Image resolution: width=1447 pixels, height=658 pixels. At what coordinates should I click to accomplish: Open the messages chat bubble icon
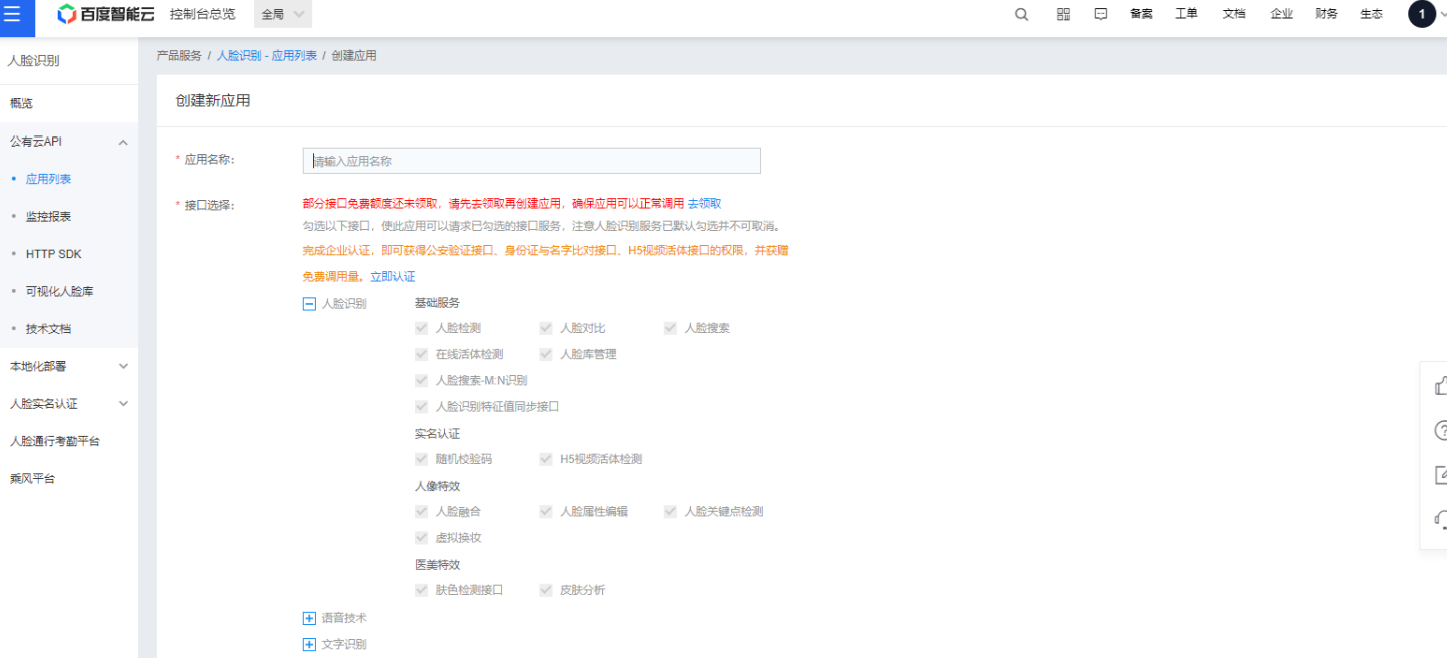(1101, 14)
